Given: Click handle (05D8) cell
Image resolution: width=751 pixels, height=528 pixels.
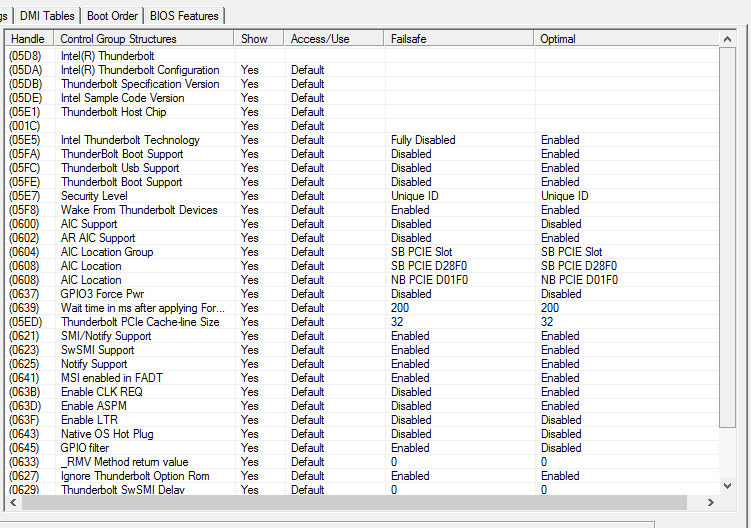Looking at the screenshot, I should point(25,56).
